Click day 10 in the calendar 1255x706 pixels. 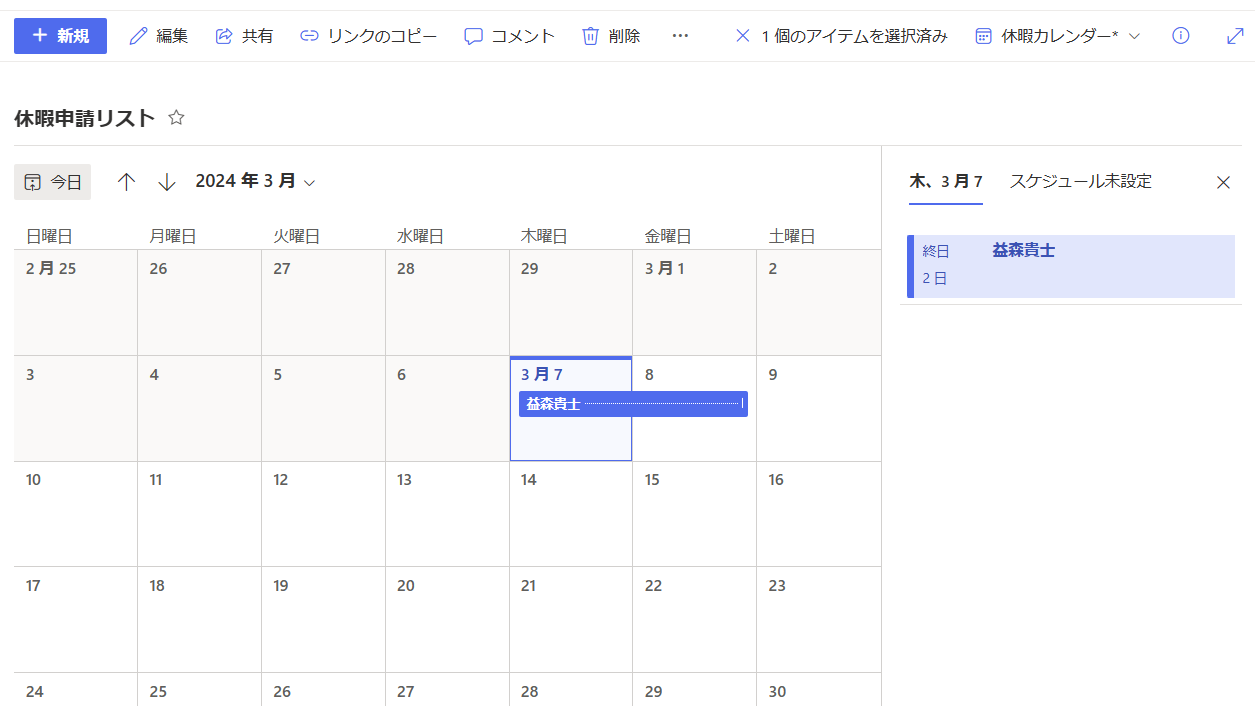coord(75,514)
